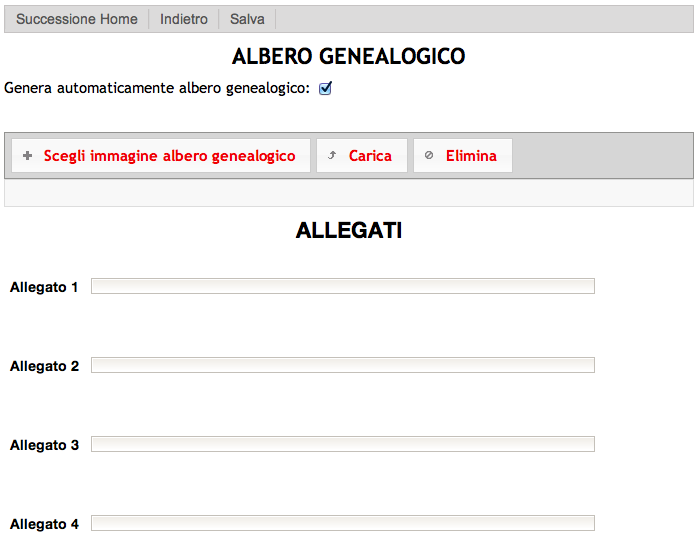Screen dimensions: 698x551
Task: Focus the Allegato 1 text field
Action: [342, 287]
